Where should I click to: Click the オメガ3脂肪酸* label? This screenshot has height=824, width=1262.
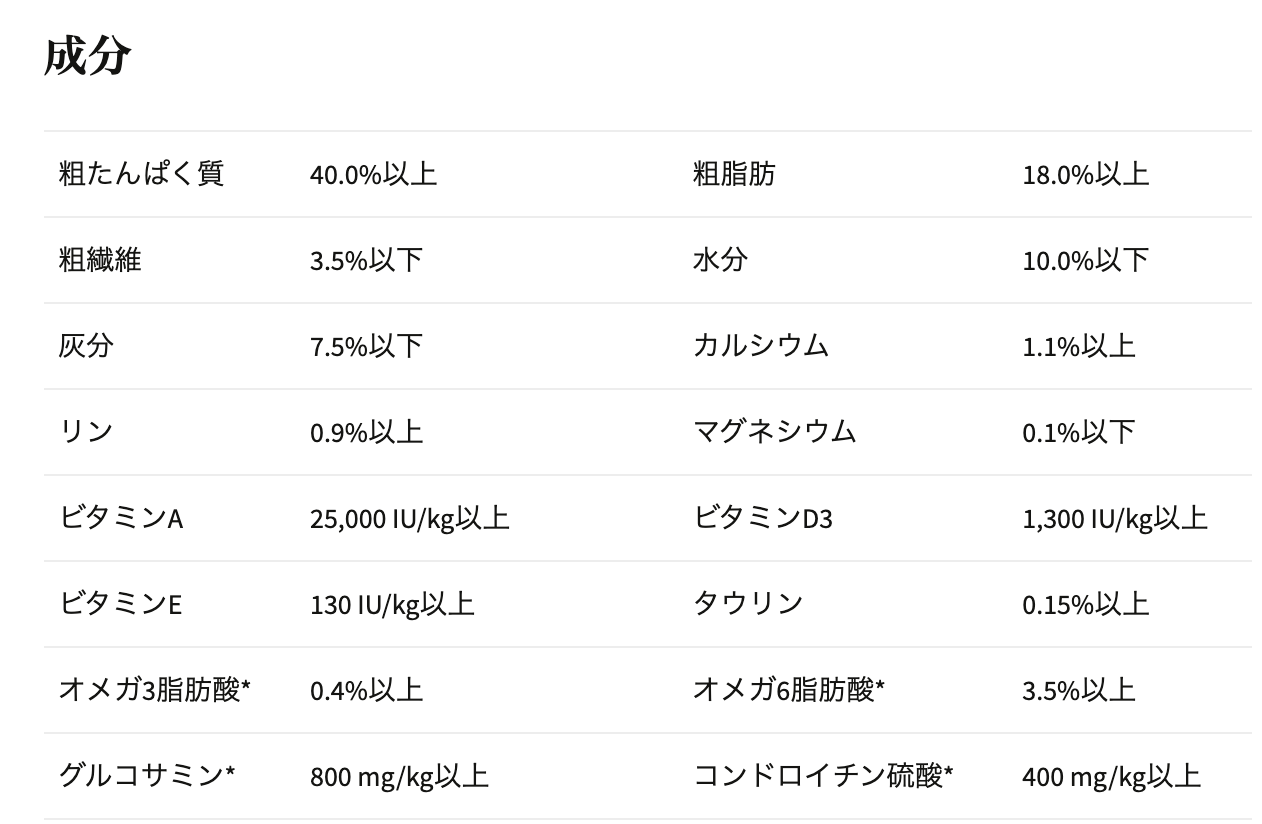tap(154, 690)
